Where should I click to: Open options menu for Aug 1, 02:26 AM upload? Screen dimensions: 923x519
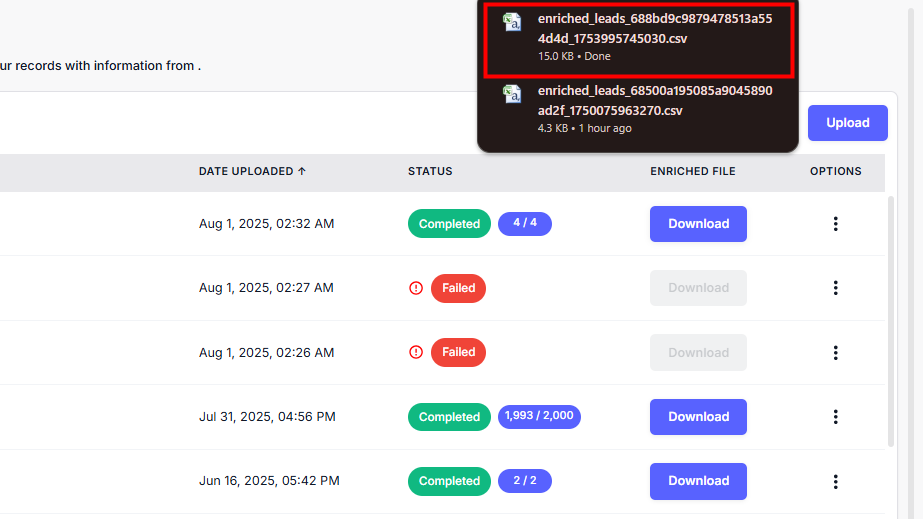click(x=836, y=353)
